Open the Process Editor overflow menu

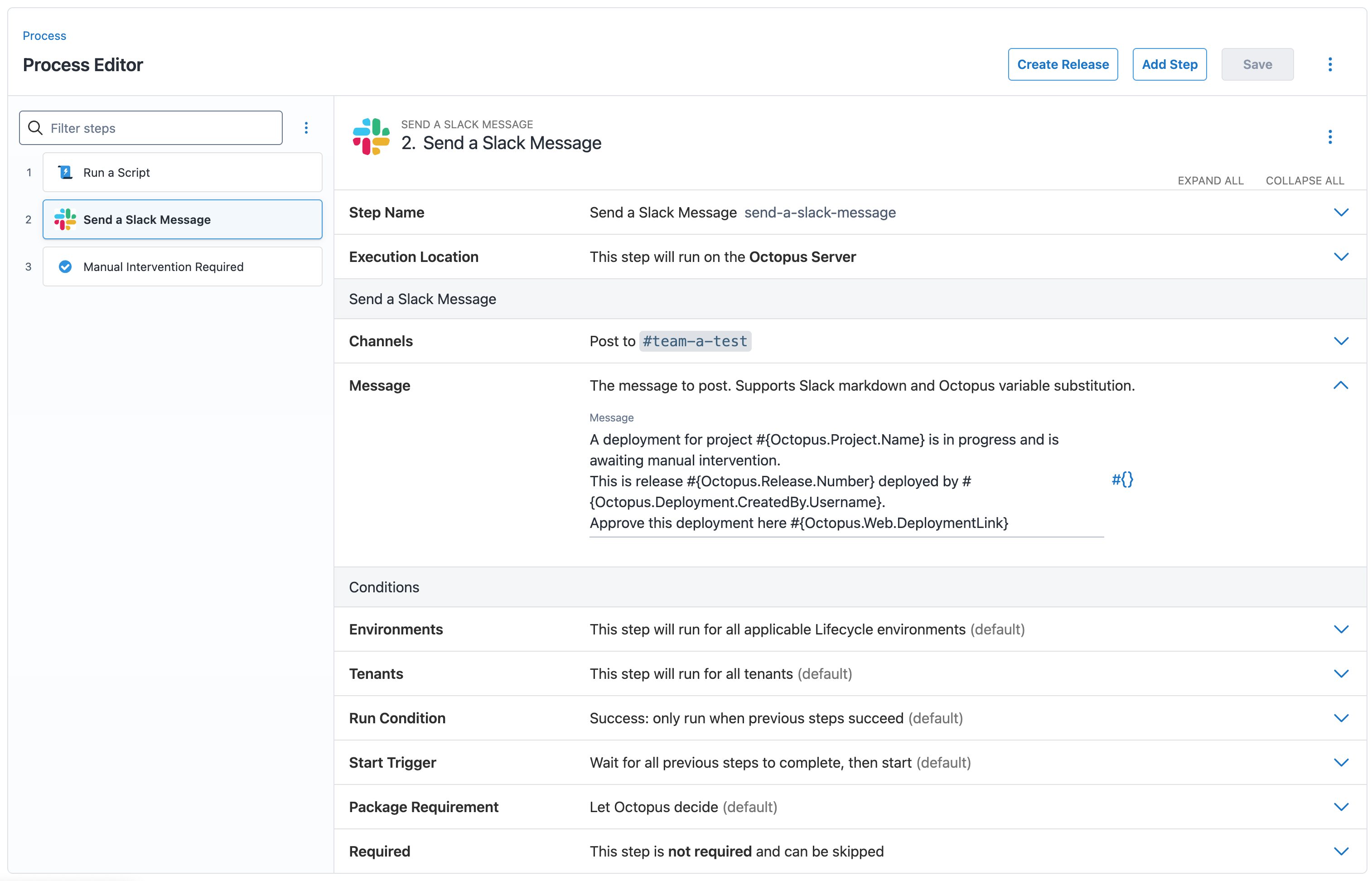[1330, 64]
